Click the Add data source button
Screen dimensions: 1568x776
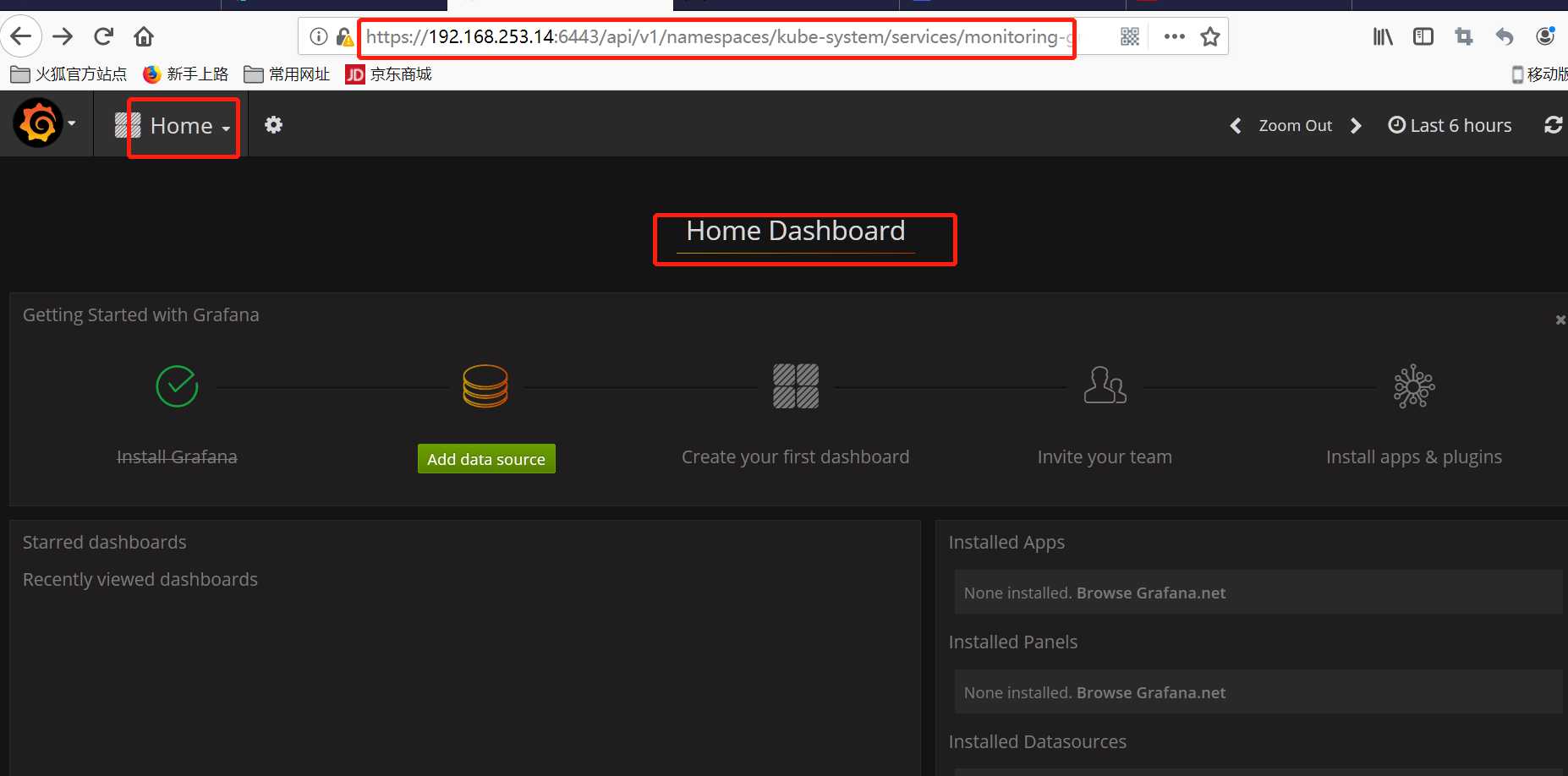click(x=486, y=459)
